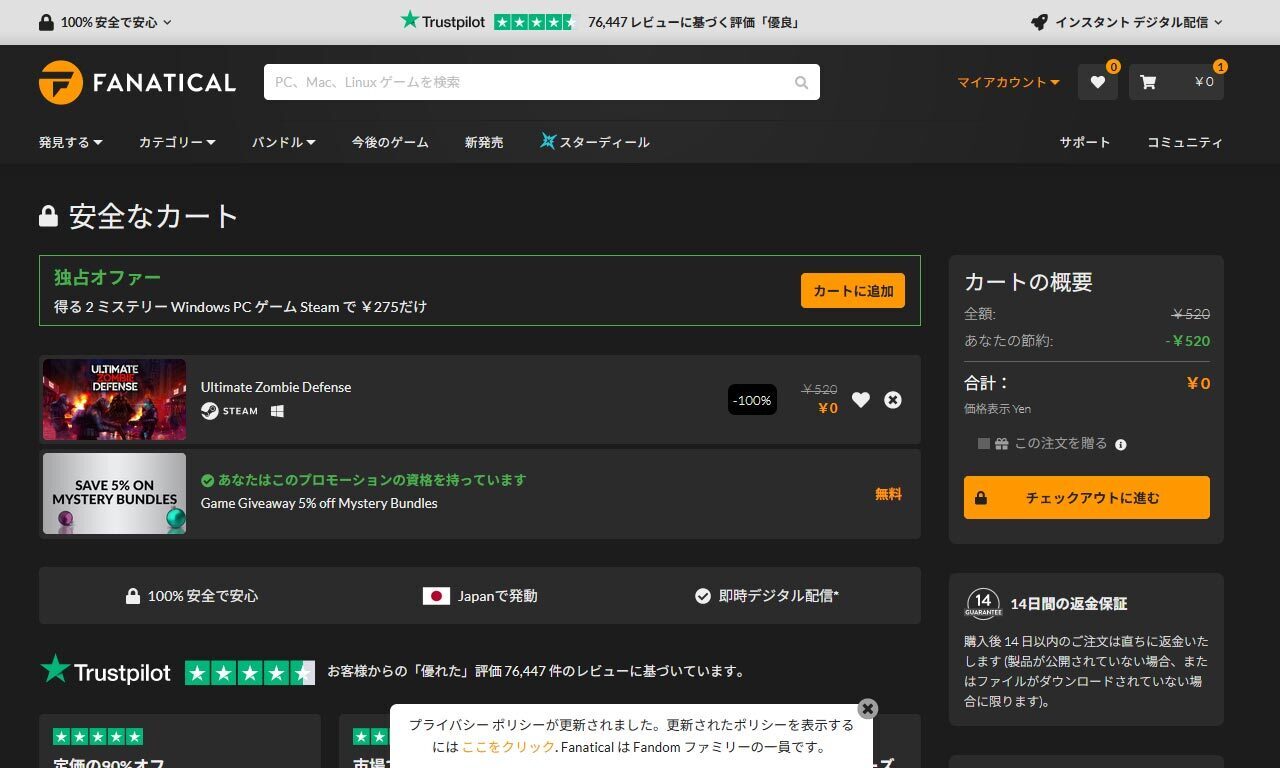Click the gift box icon in summary
The height and width of the screenshot is (768, 1280).
tap(1001, 443)
